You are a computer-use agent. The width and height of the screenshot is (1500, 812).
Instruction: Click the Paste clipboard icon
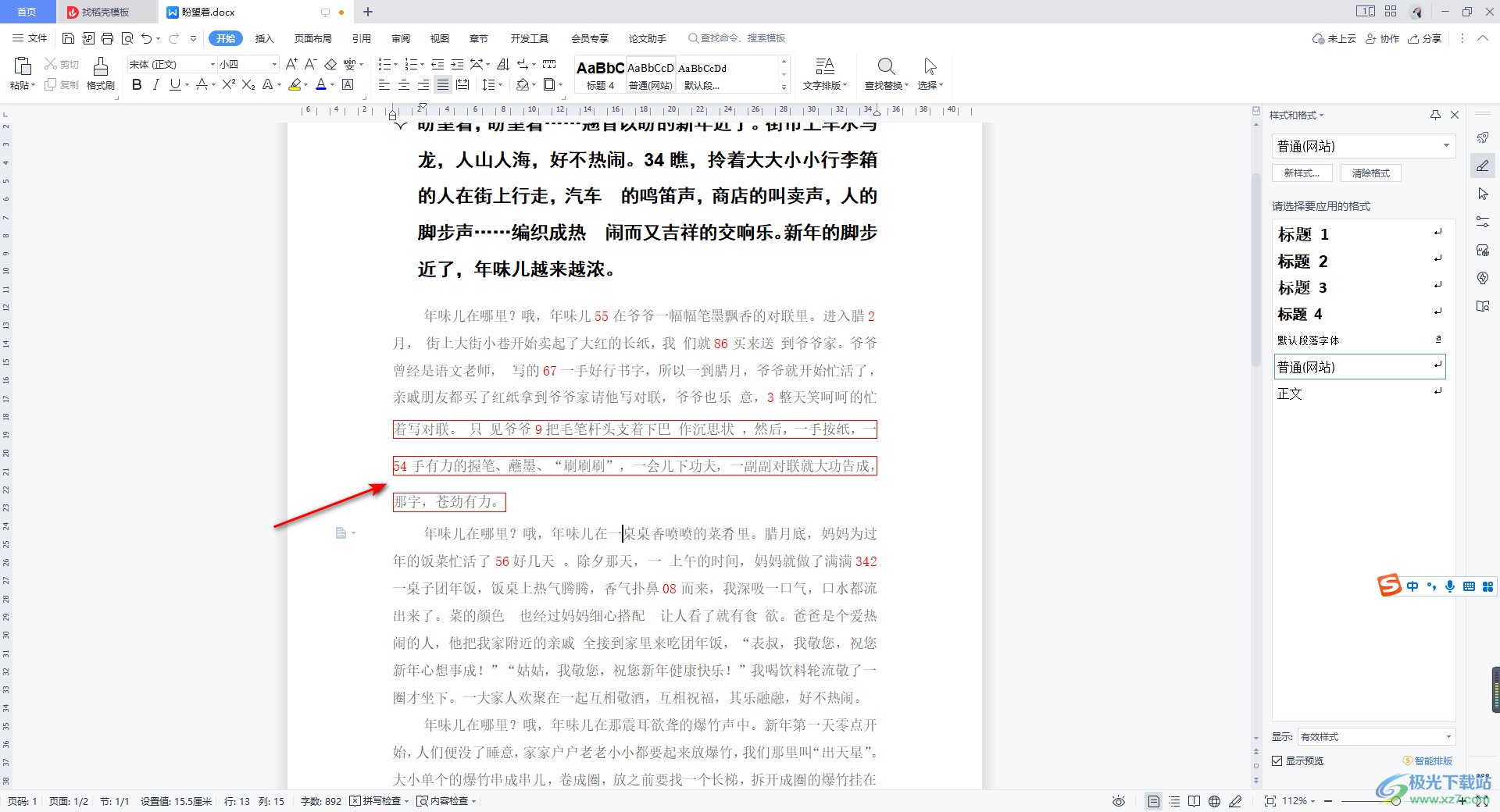click(23, 66)
